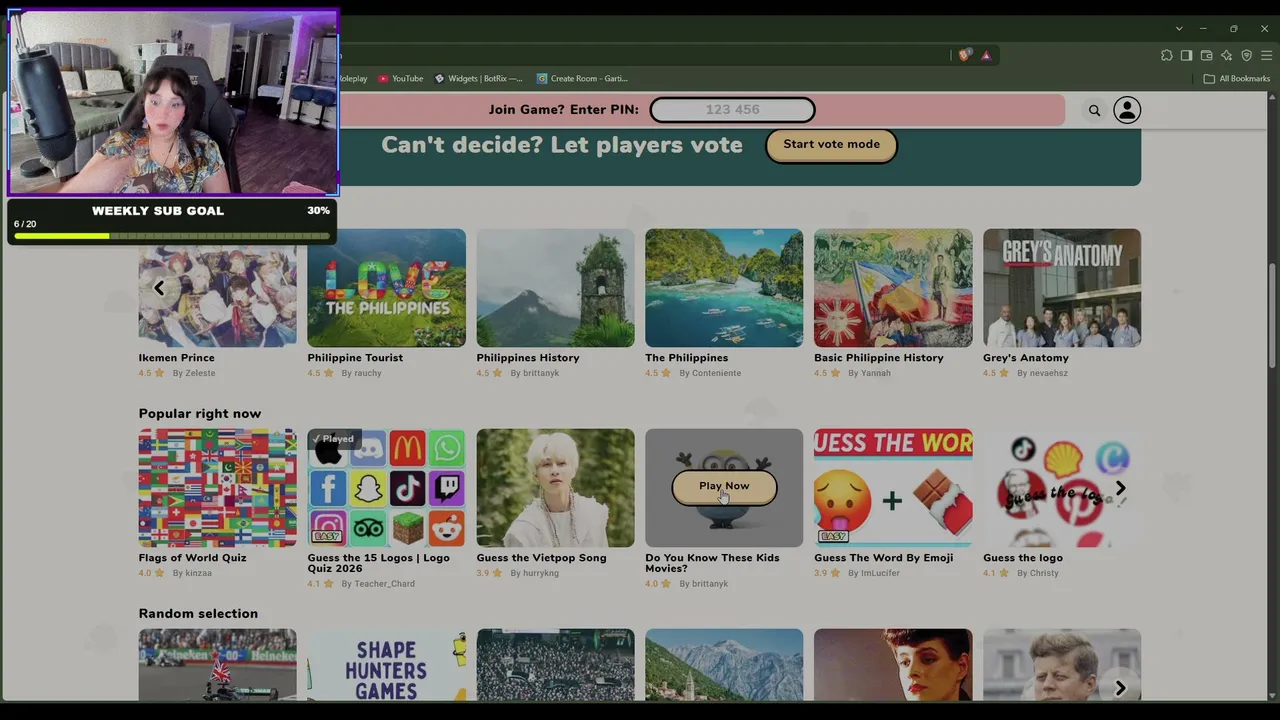Image resolution: width=1280 pixels, height=720 pixels.
Task: Advance the Random selection carousel arrow
Action: 1120,688
